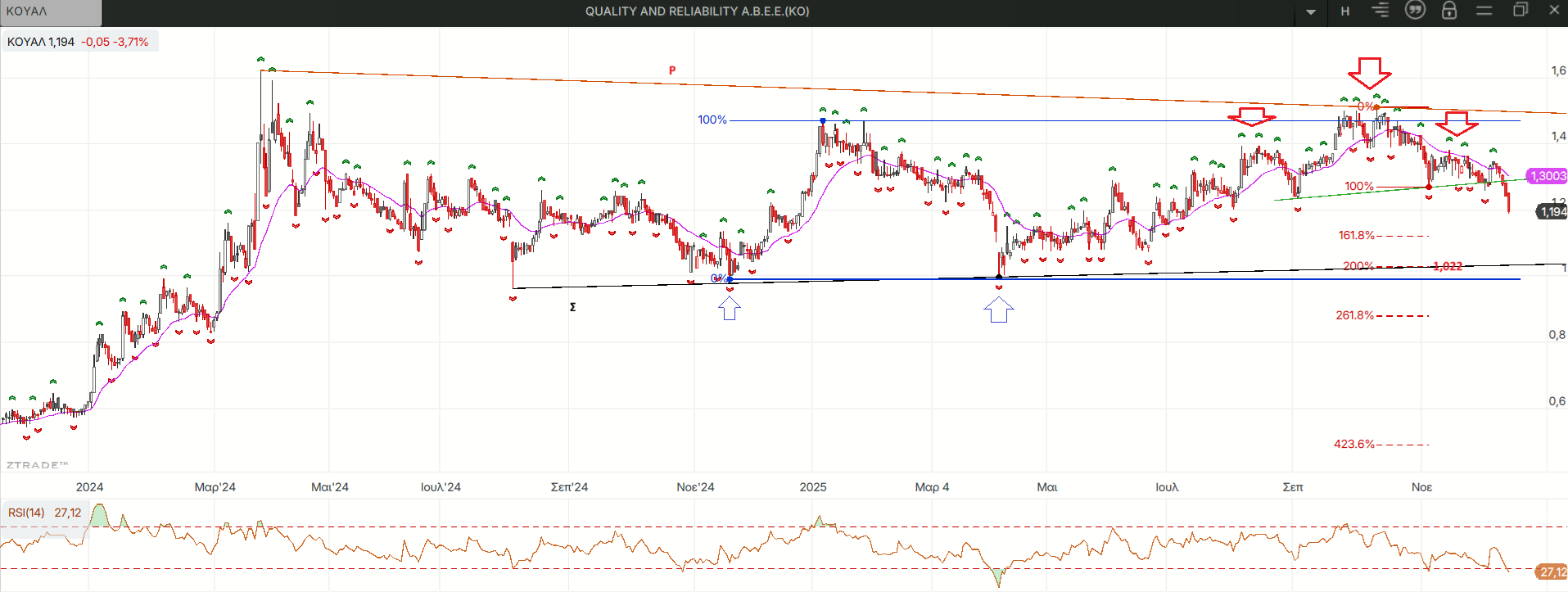Select the blue up arrow near April 2025 low
The image size is (1568, 592).
click(x=998, y=310)
